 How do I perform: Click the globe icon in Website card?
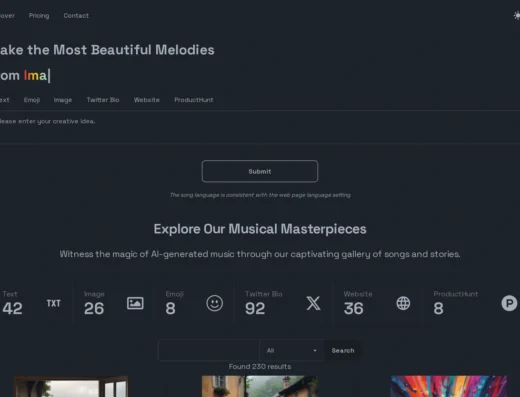point(403,303)
